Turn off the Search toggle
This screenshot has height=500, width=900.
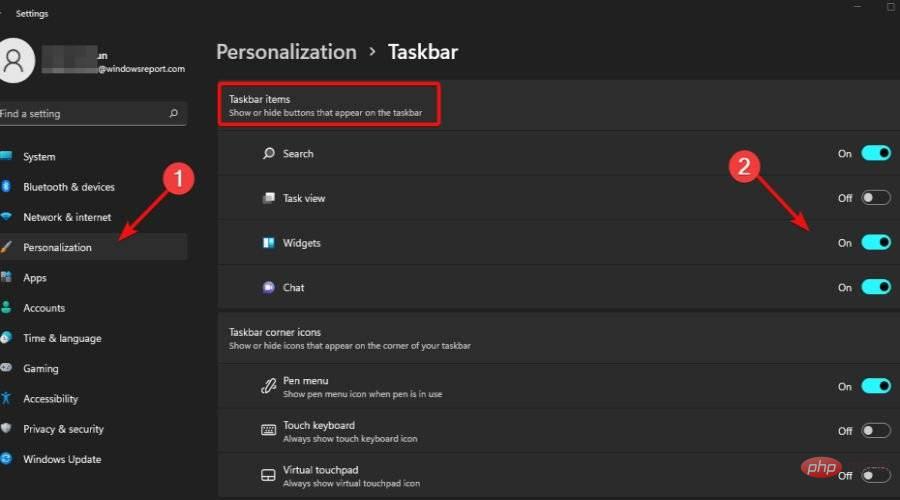pos(875,154)
